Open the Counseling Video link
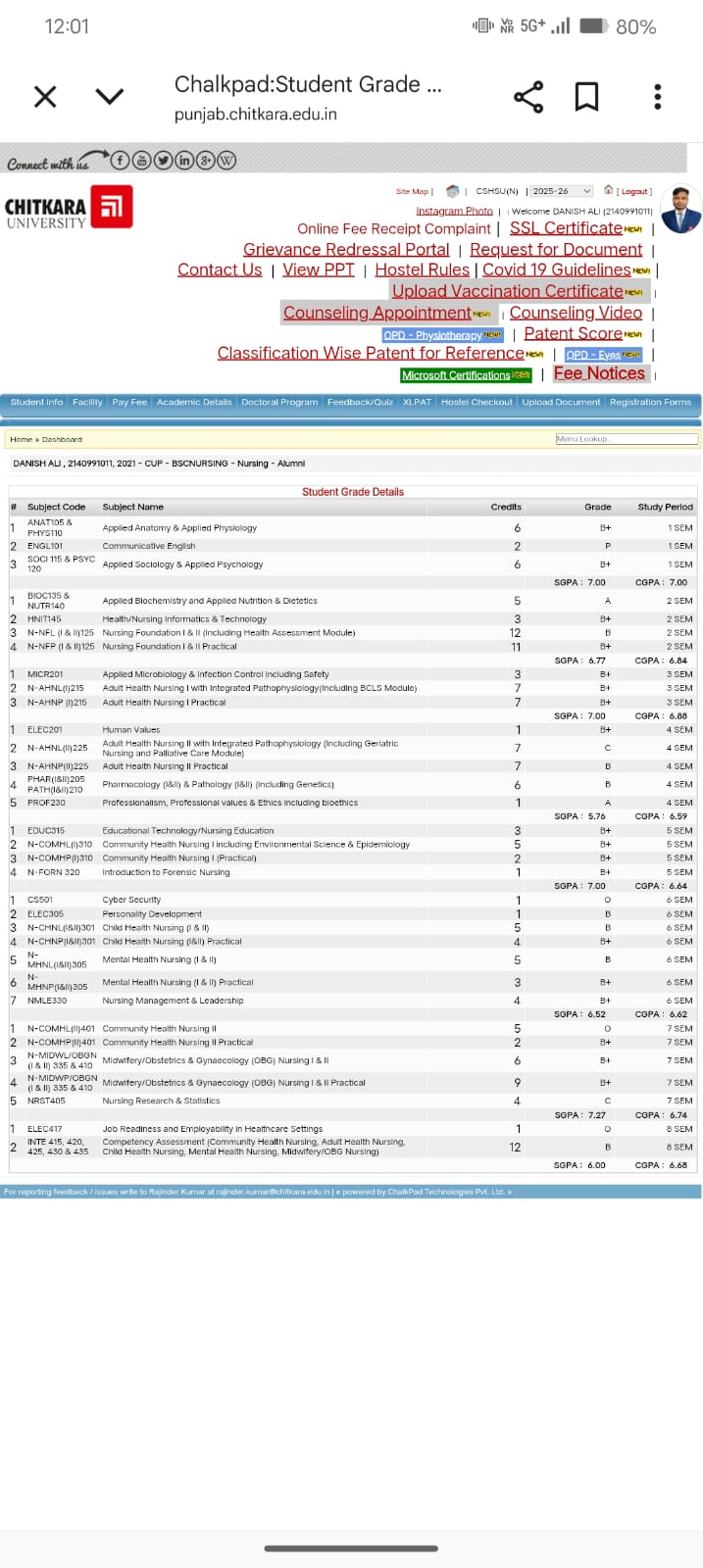Screen dimensions: 703x1568 coord(576,313)
